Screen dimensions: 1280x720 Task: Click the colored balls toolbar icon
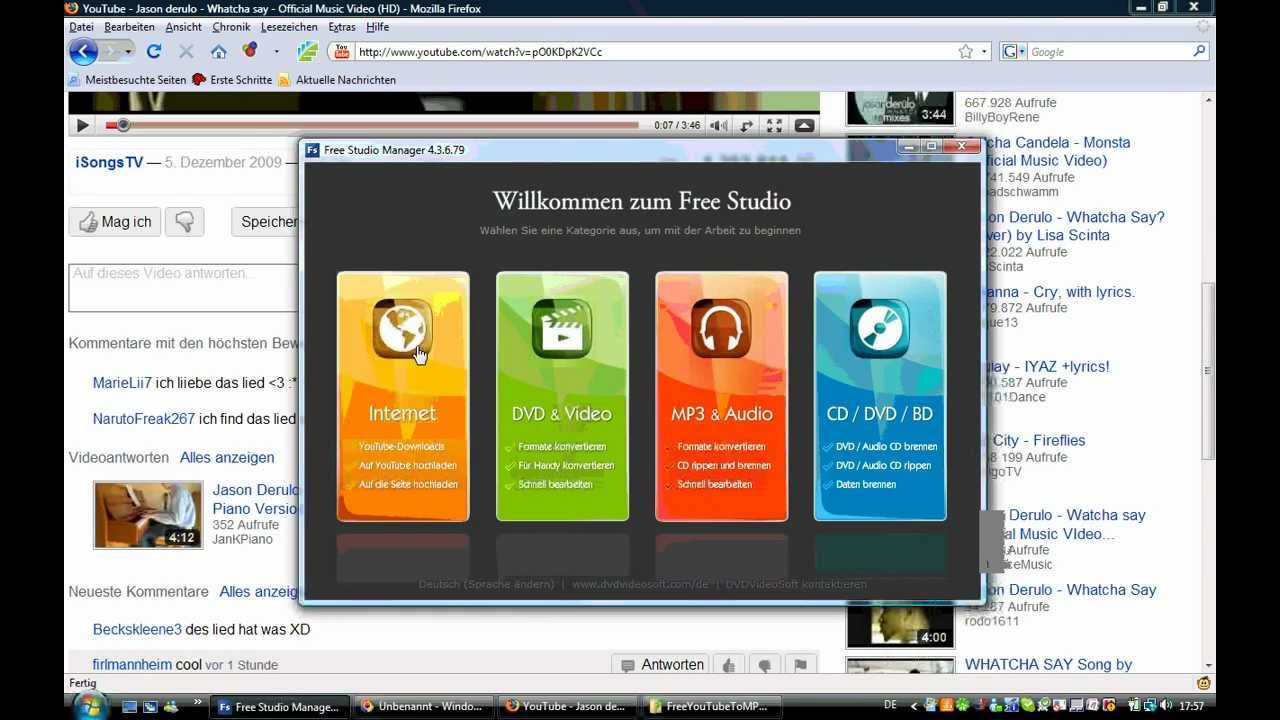point(250,50)
